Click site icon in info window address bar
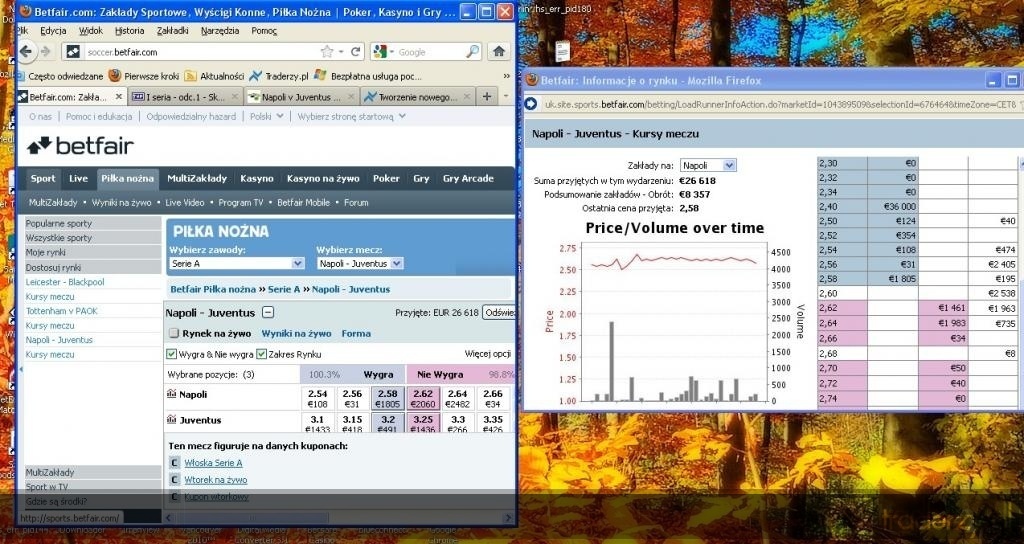 pyautogui.click(x=531, y=104)
